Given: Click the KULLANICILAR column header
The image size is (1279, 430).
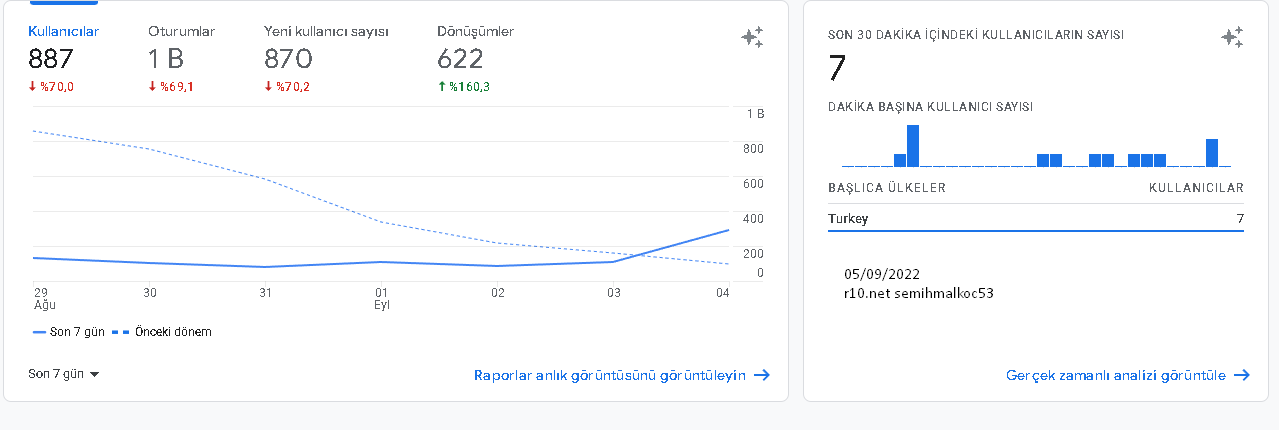Looking at the screenshot, I should 1196,188.
